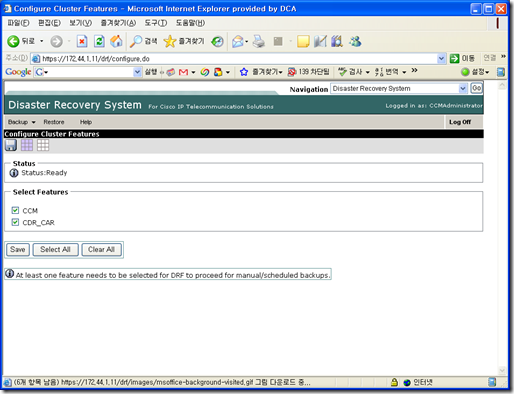Click the Print icon

tap(259, 41)
